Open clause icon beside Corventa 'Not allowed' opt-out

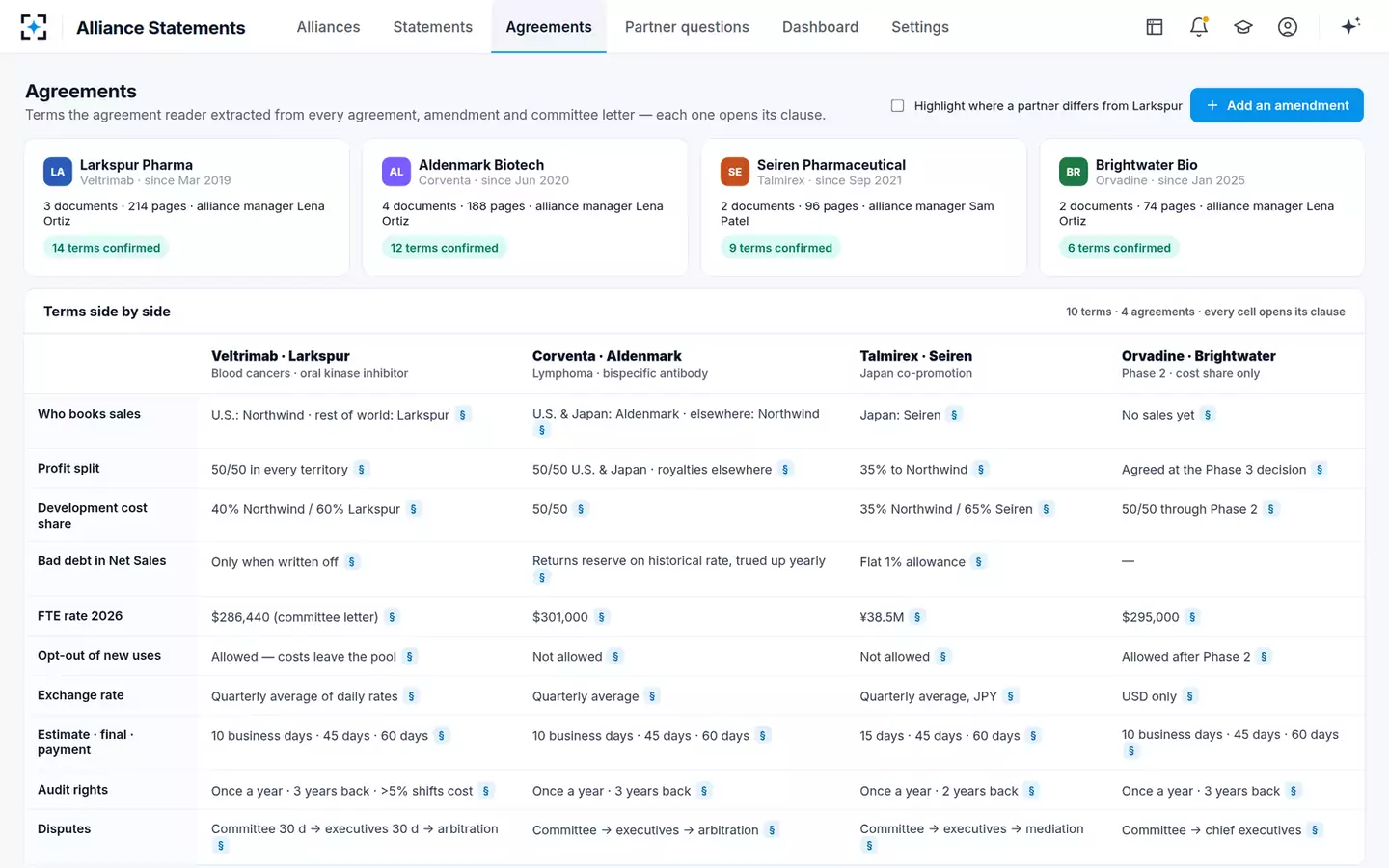[616, 657]
